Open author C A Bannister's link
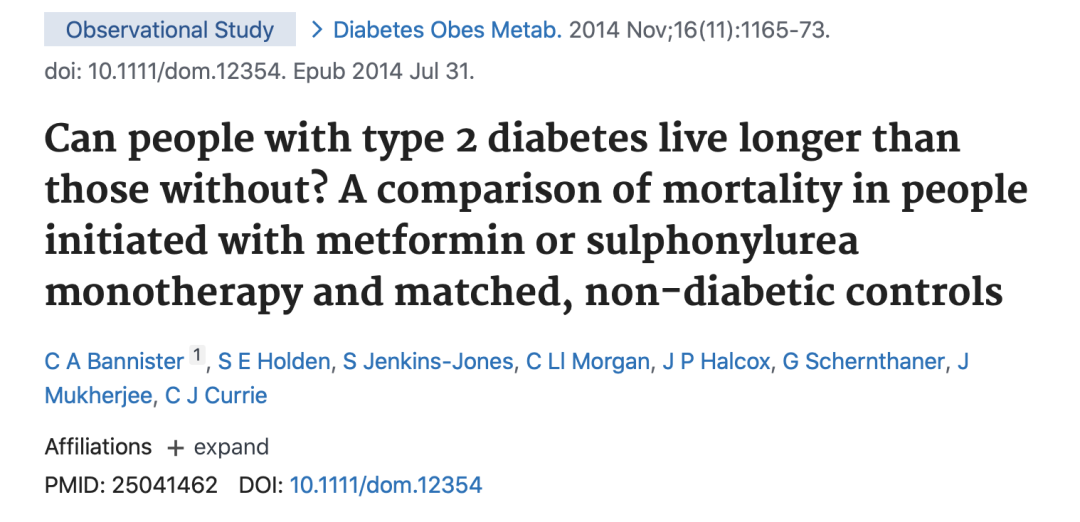This screenshot has width=1080, height=522. (x=115, y=361)
